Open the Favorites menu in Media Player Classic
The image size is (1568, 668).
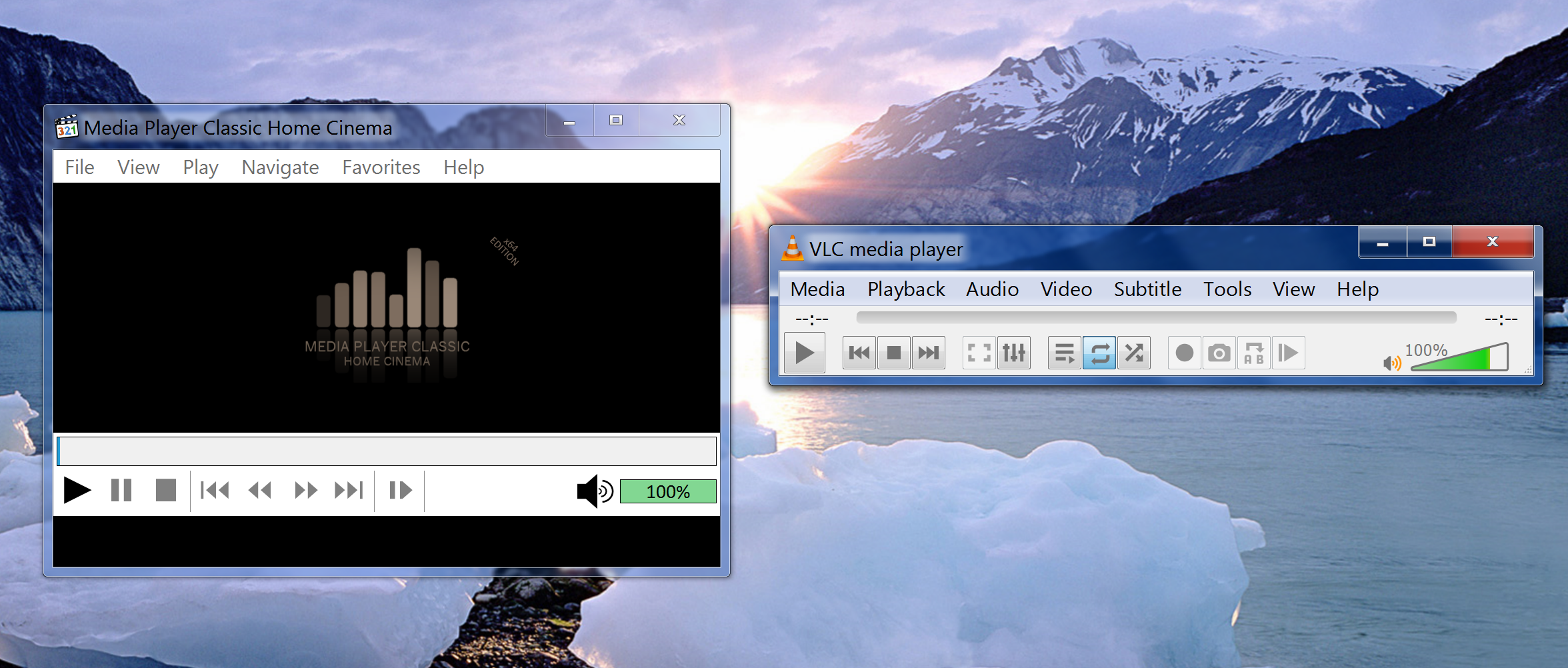point(381,167)
